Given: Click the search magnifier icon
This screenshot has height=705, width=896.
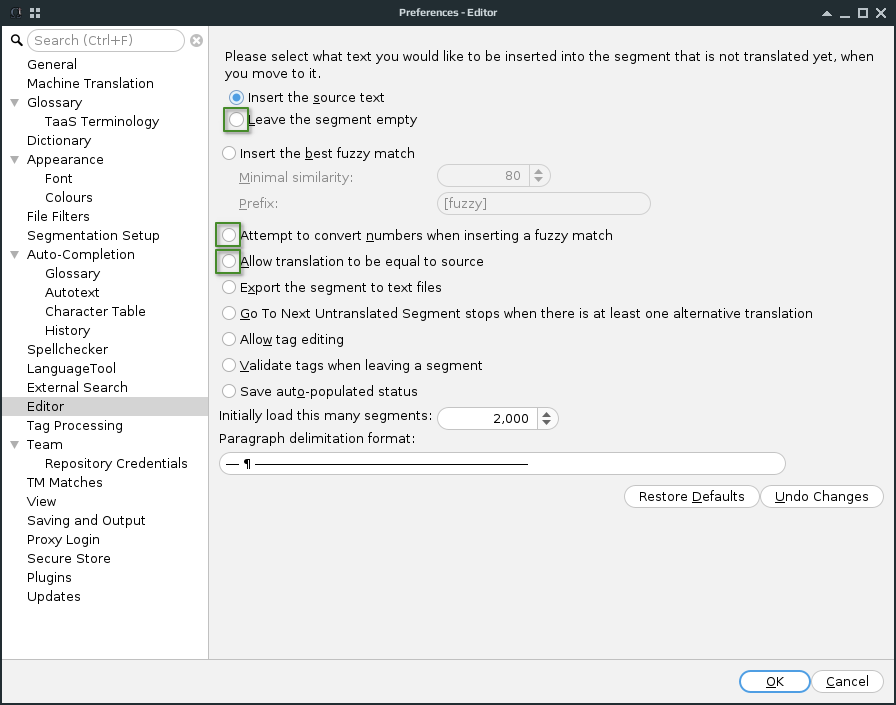Looking at the screenshot, I should (x=16, y=40).
